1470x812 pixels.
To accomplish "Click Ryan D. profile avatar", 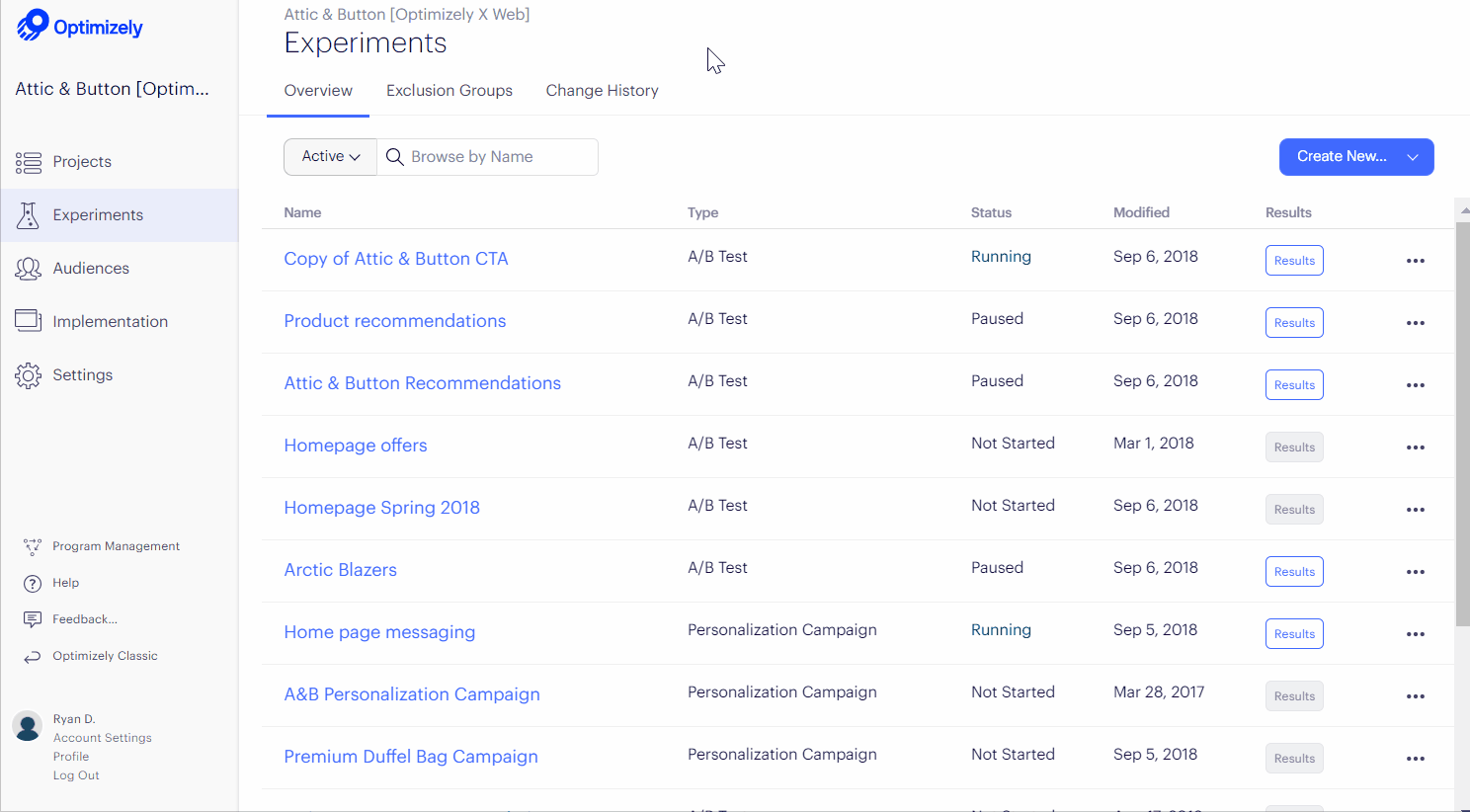I will (28, 726).
